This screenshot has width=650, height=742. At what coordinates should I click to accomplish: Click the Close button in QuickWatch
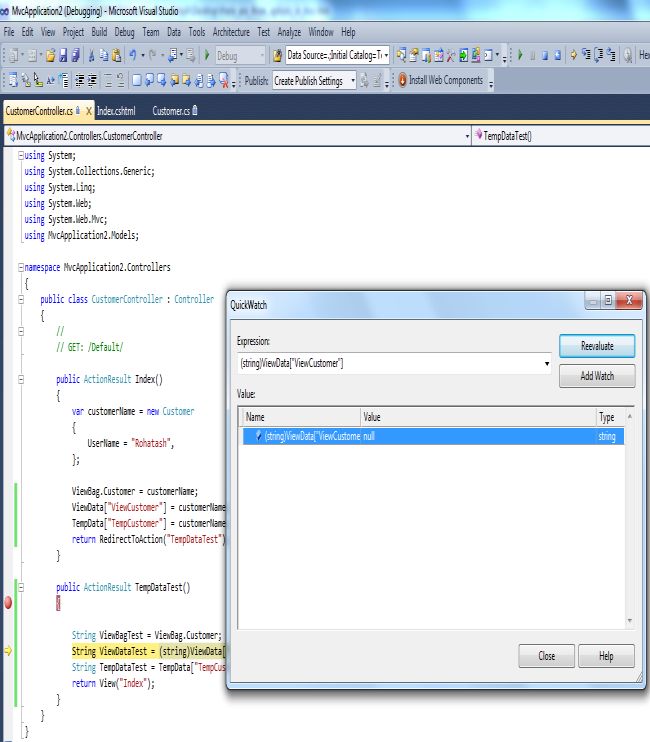[546, 656]
